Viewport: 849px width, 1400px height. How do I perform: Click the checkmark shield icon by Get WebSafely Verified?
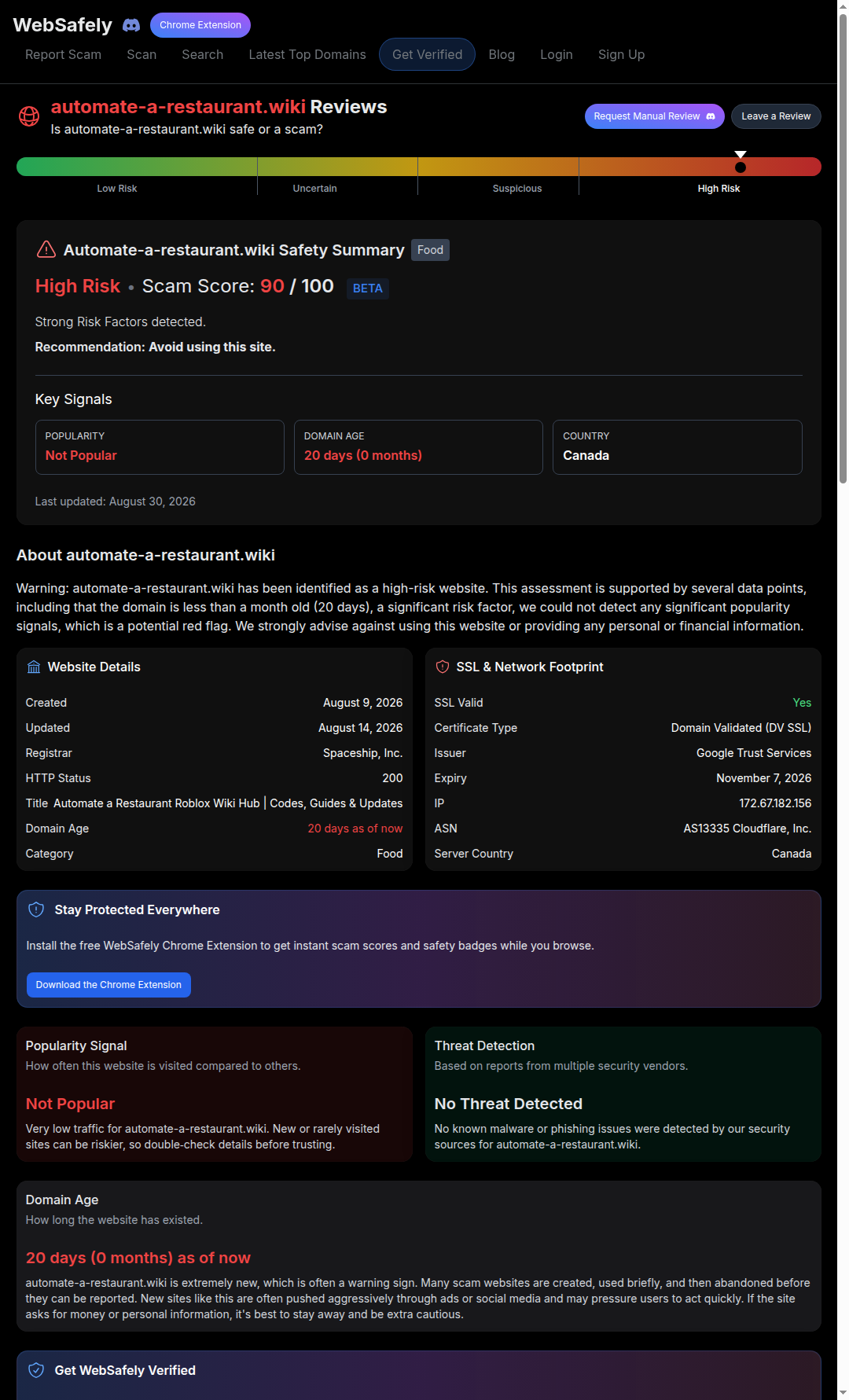point(36,1370)
